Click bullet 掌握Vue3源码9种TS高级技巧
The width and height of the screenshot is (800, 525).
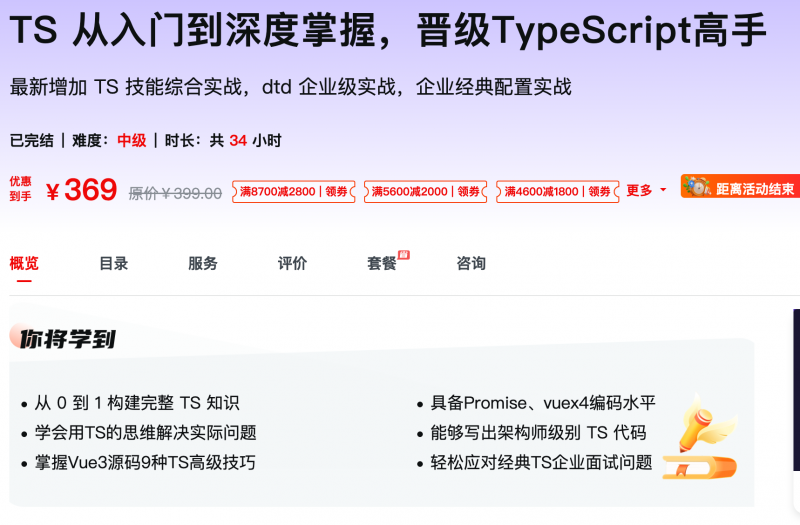click(145, 463)
